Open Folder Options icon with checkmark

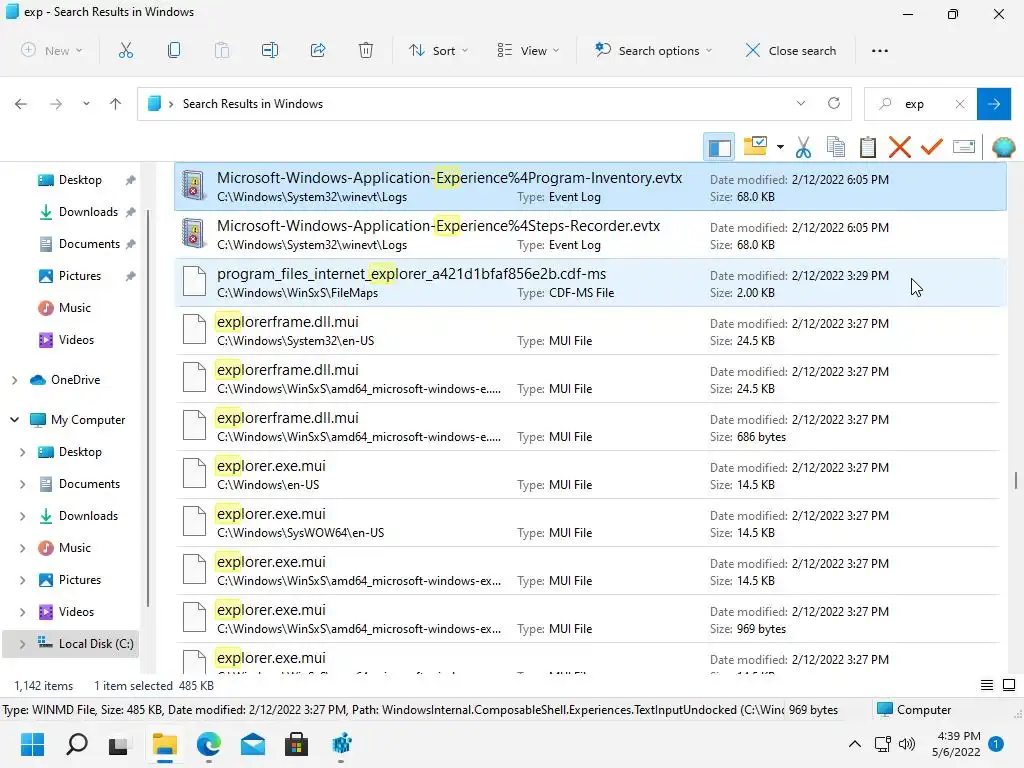tap(756, 146)
